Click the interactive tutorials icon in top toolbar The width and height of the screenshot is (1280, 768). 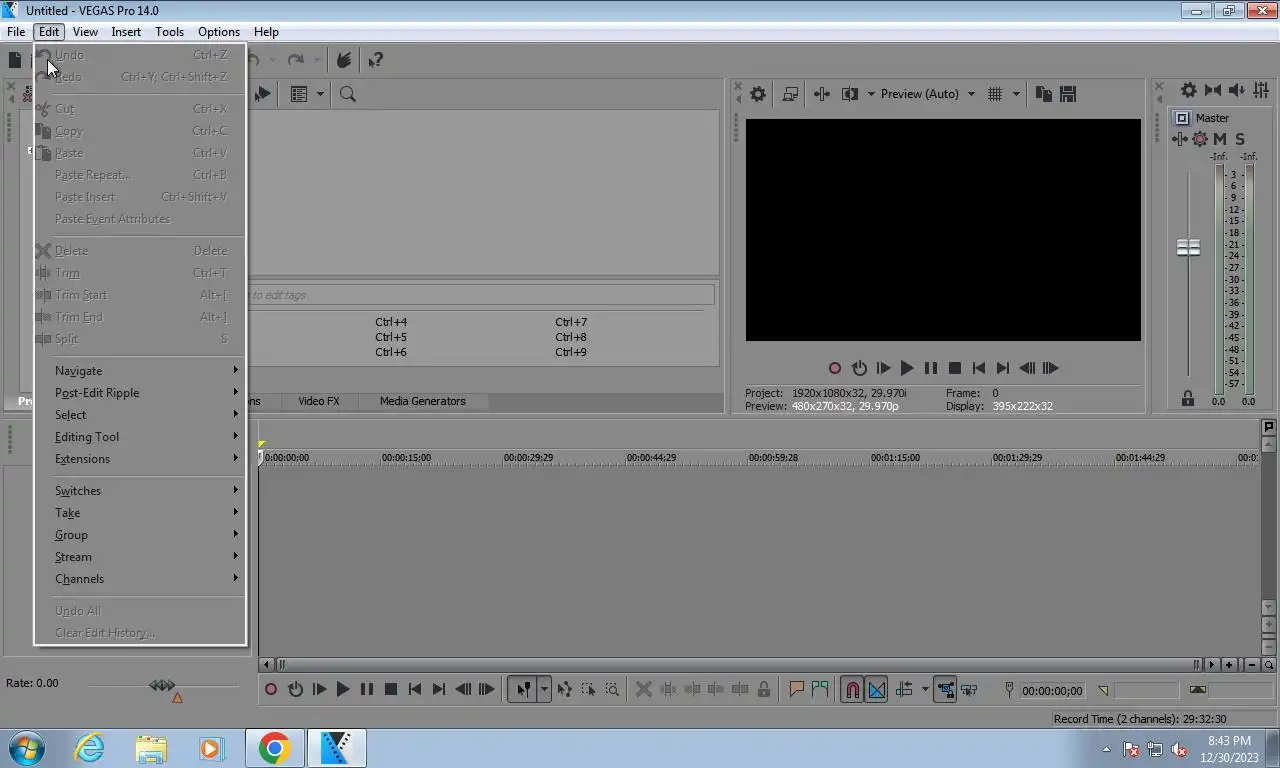344,60
